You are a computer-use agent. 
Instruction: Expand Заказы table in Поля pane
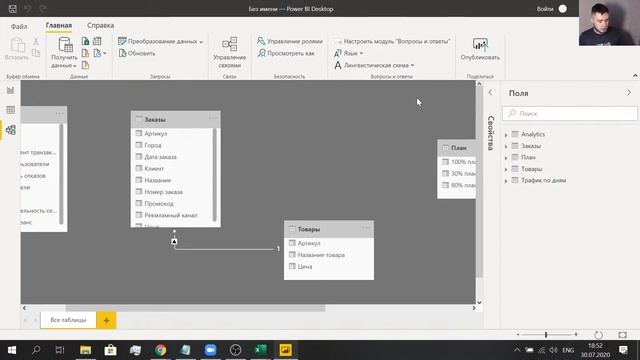click(x=506, y=146)
